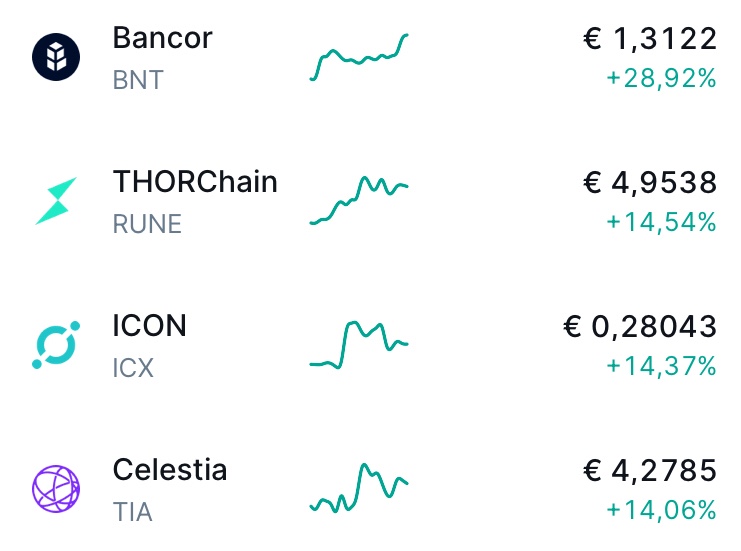This screenshot has width=741, height=551.
Task: Select the ICON coin logo icon
Action: click(x=56, y=345)
